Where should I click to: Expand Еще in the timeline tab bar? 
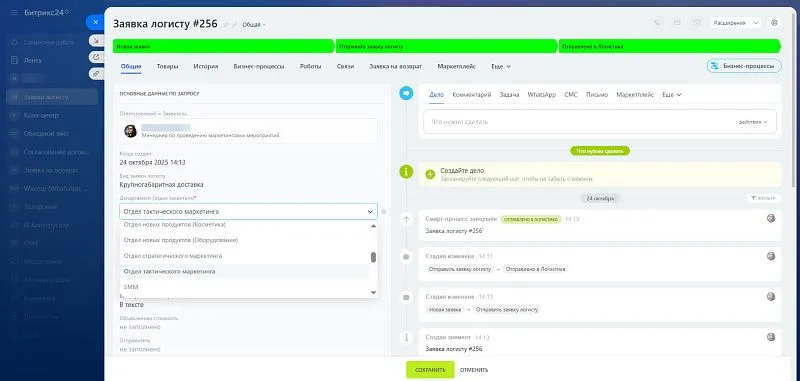point(671,95)
